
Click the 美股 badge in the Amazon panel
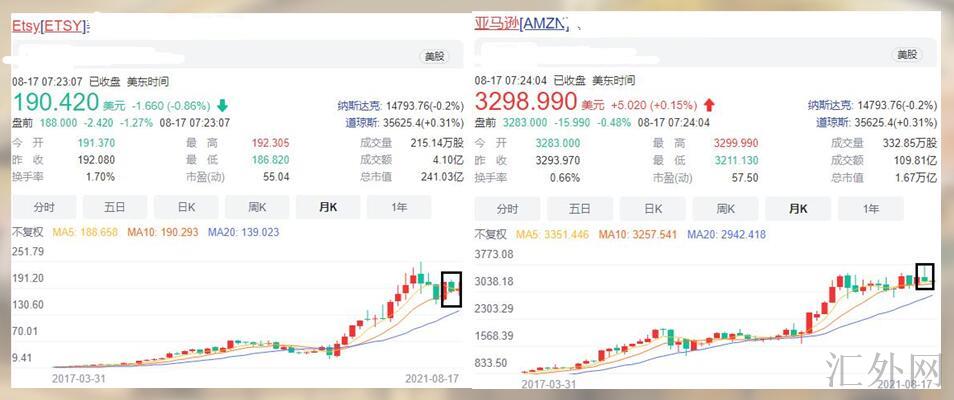907,55
